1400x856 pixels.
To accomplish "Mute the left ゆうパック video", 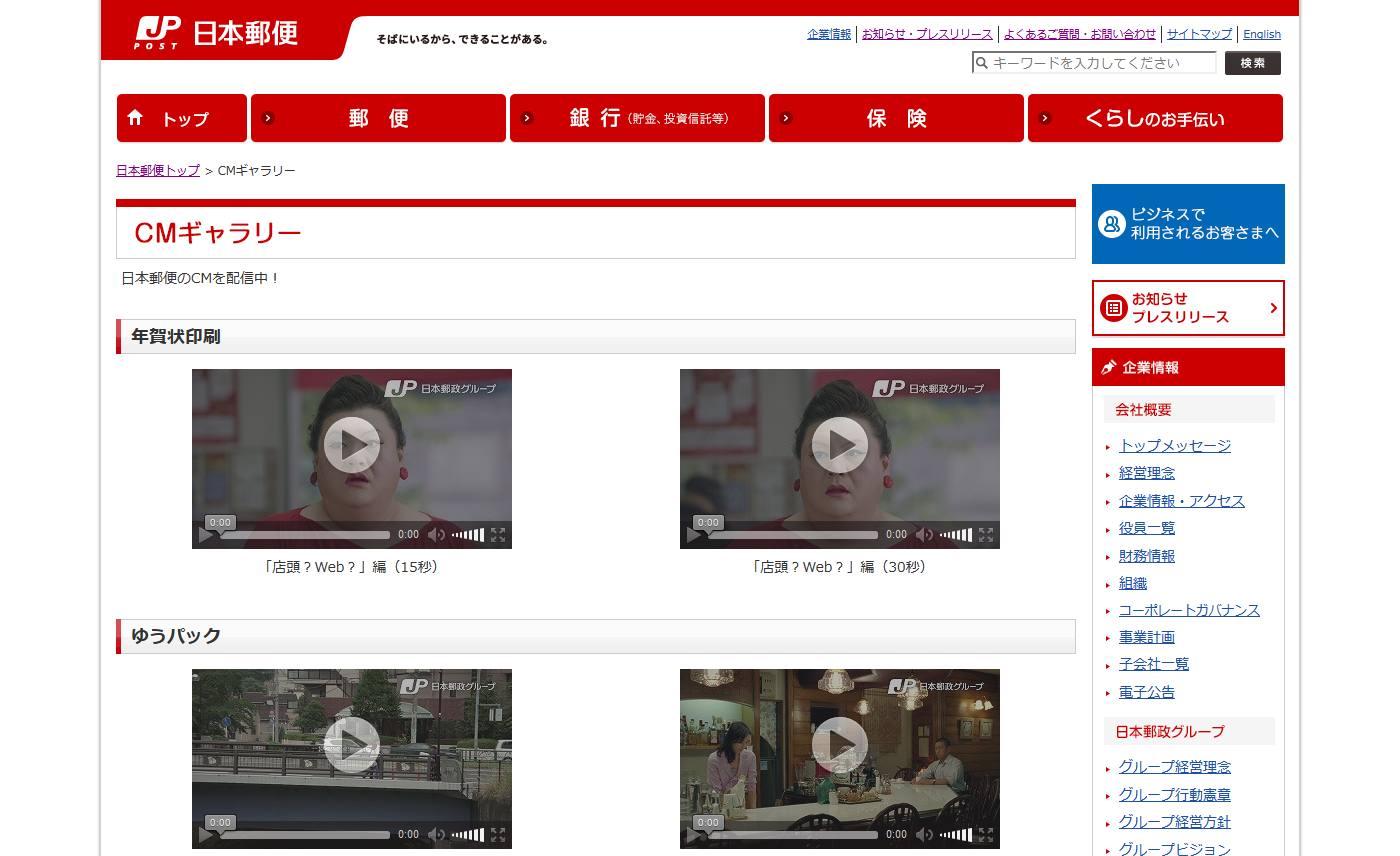I will pos(436,835).
